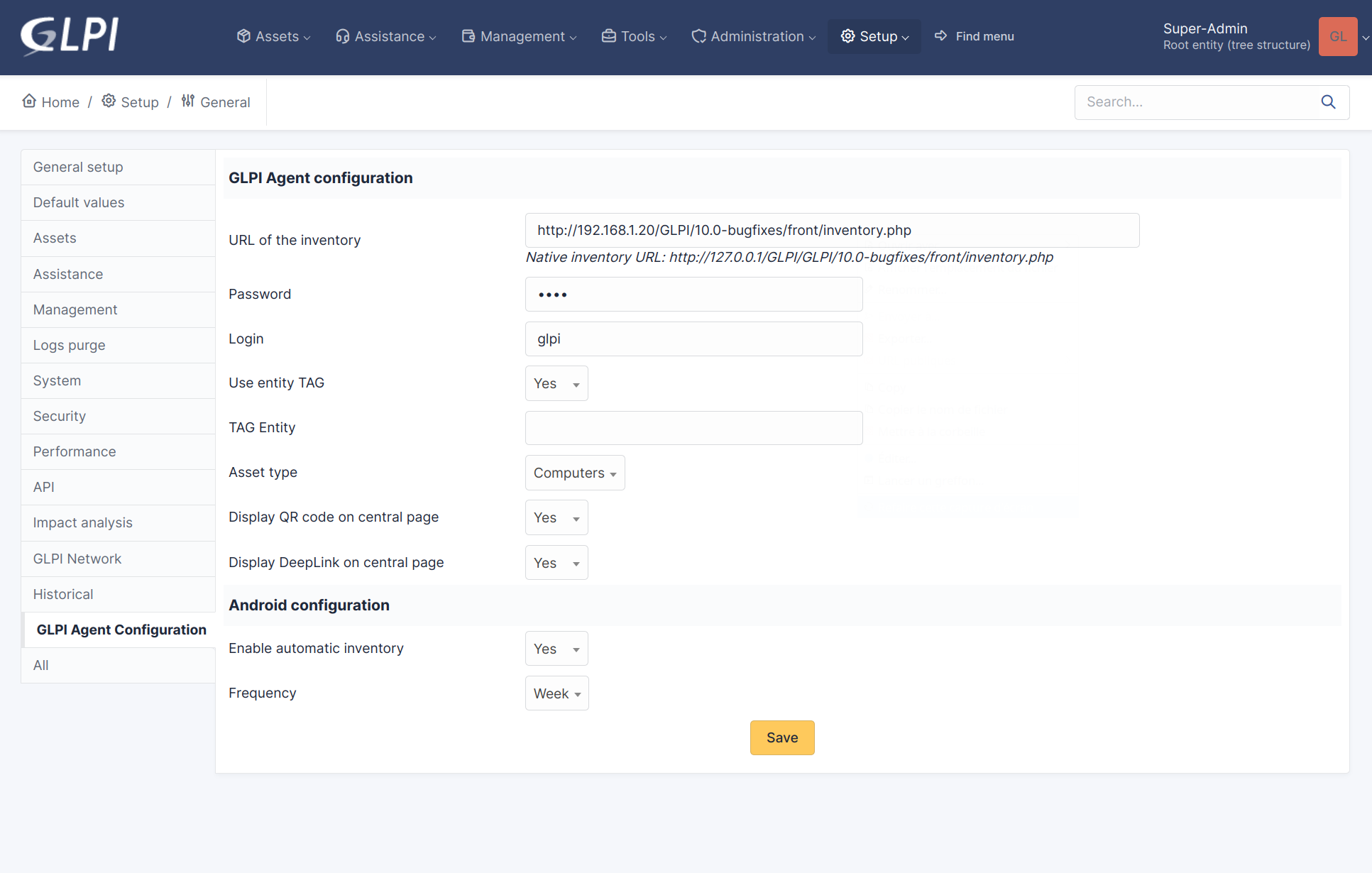Save the agent configuration
The width and height of the screenshot is (1372, 873).
(782, 738)
